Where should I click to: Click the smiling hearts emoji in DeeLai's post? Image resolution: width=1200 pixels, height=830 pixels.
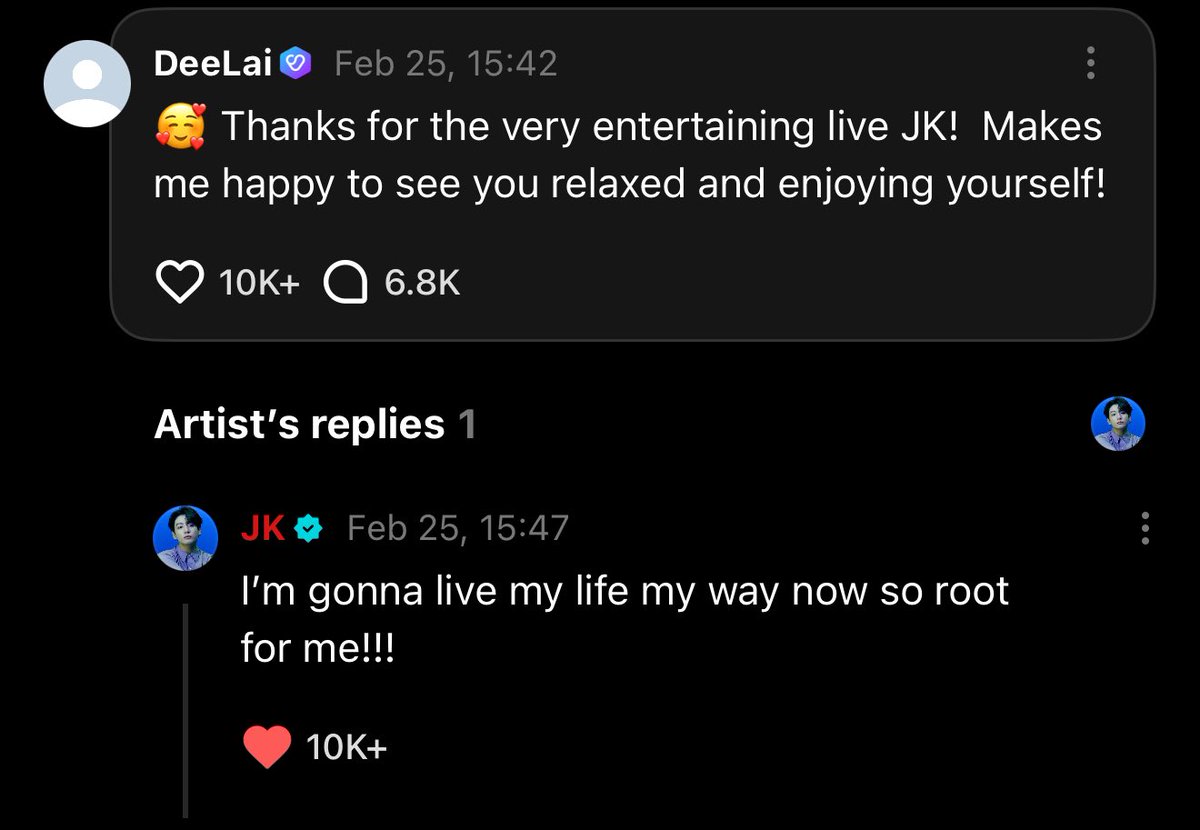click(180, 128)
